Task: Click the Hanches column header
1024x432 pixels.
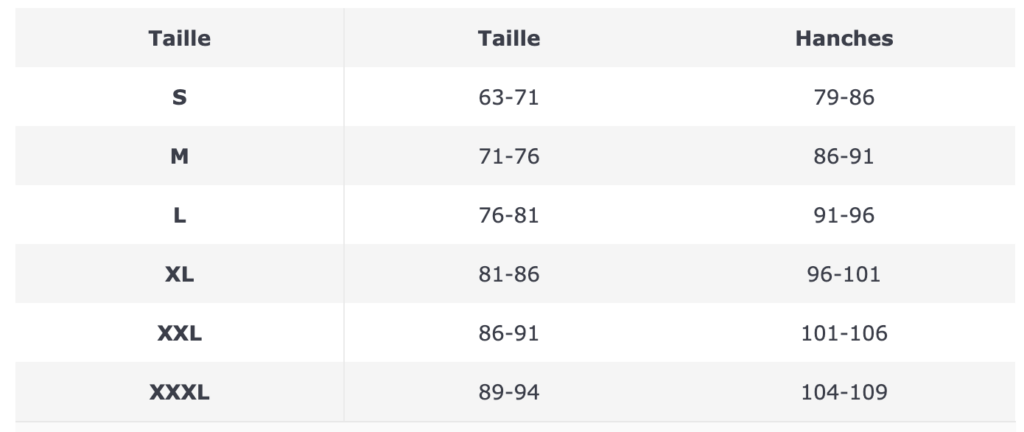Action: tap(844, 39)
